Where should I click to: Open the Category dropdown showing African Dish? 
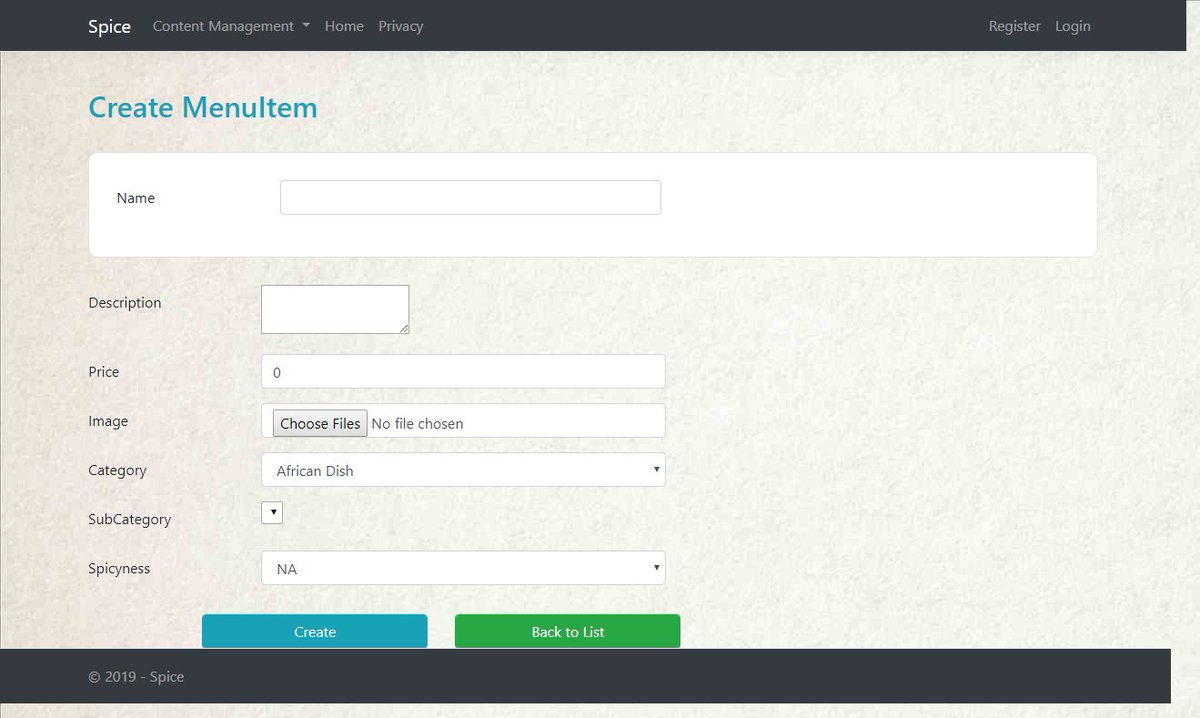463,470
